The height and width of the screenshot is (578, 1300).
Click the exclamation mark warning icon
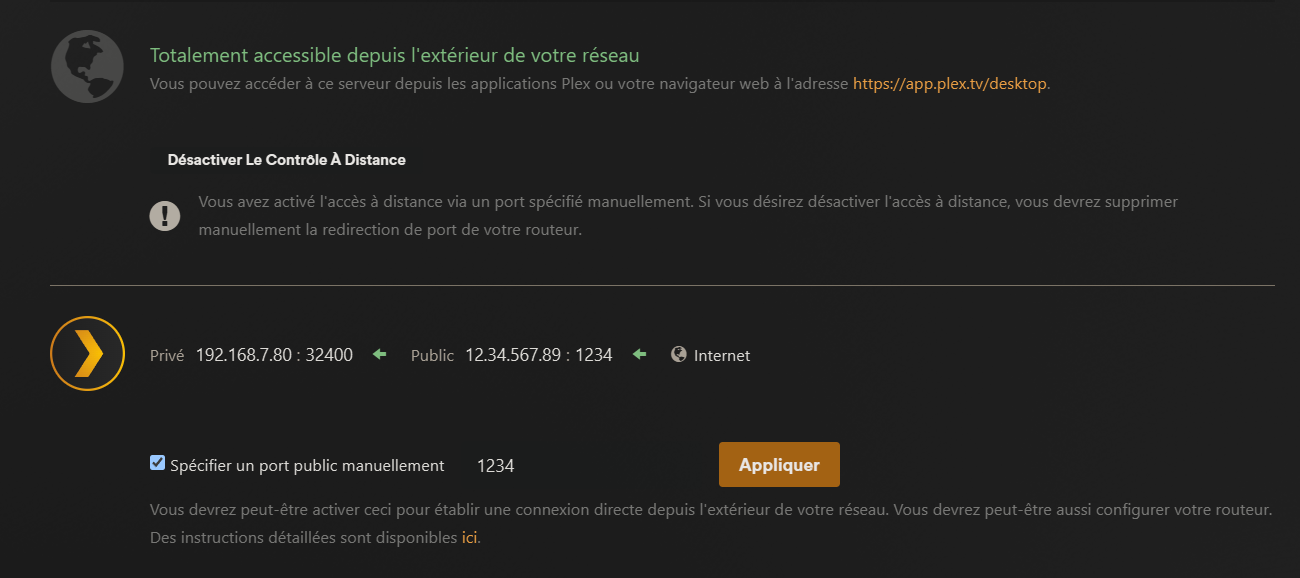(x=165, y=215)
